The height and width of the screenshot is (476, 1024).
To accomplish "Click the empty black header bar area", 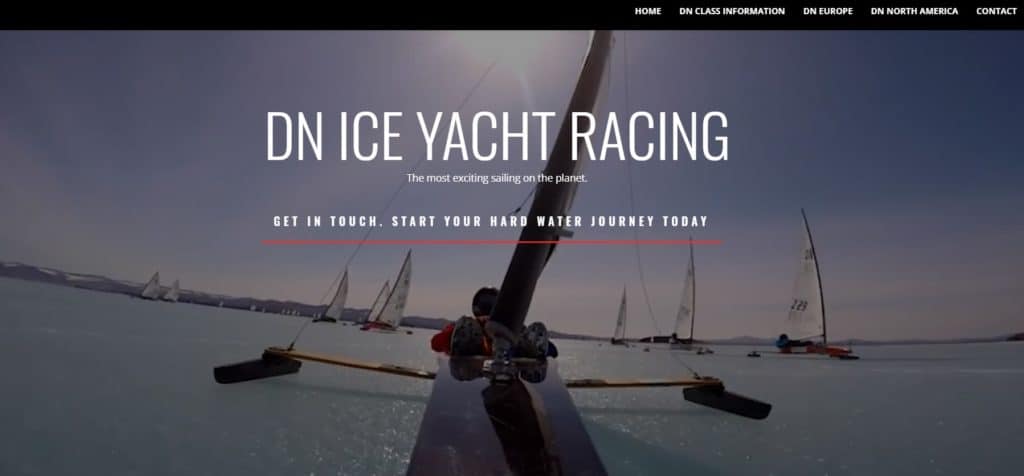I will pyautogui.click(x=313, y=14).
